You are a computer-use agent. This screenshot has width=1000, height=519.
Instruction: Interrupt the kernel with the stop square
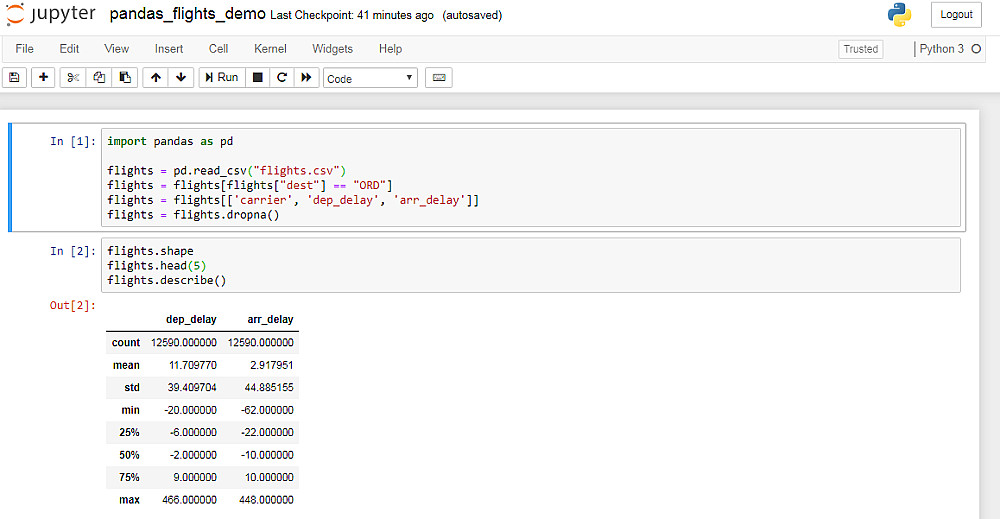[258, 78]
